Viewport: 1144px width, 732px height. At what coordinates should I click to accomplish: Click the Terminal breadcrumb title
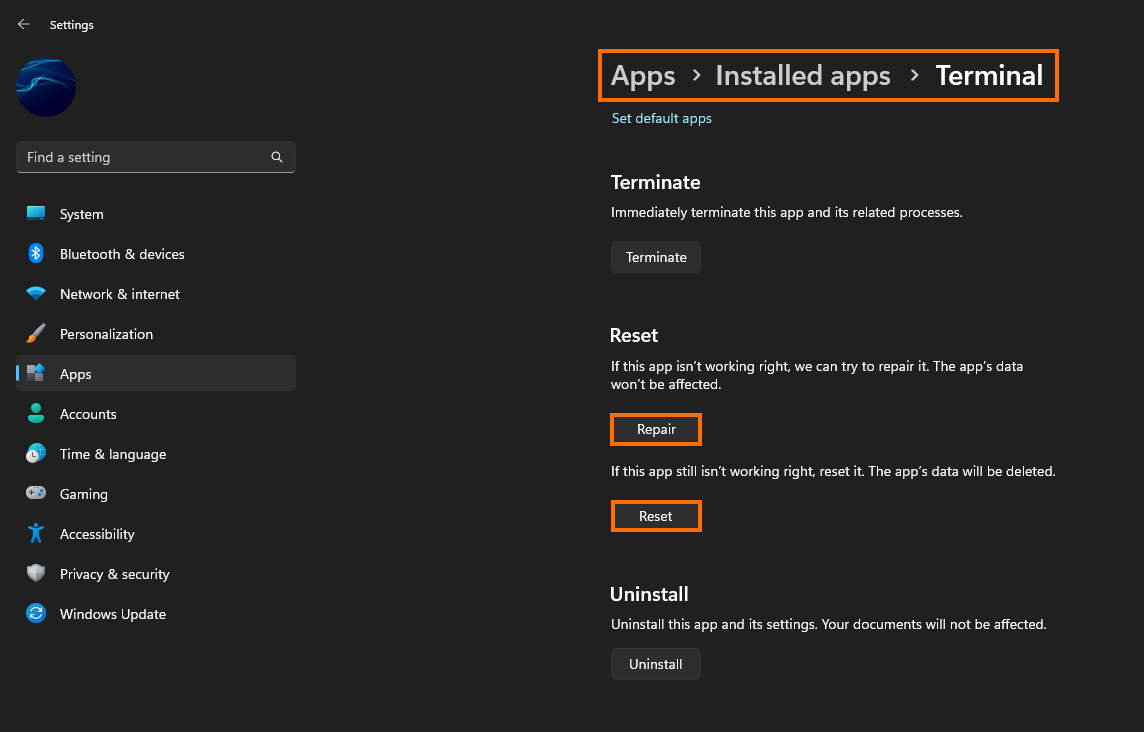tap(989, 76)
